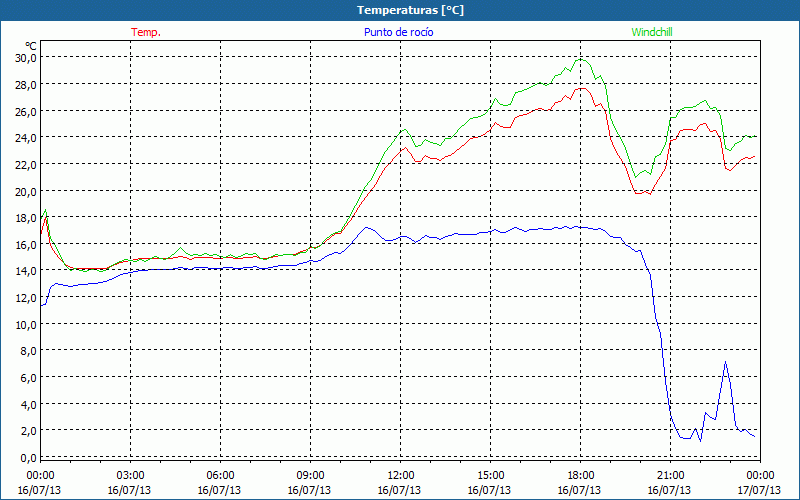Click the '15:00' time axis label
The image size is (800, 500).
[490, 476]
